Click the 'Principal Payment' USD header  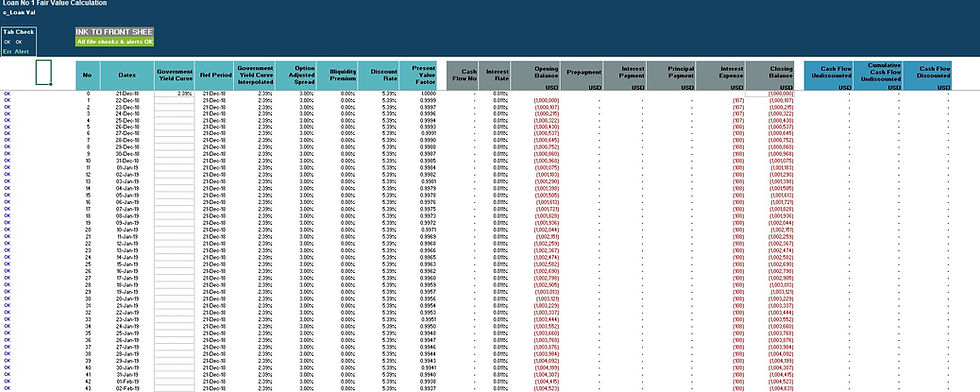point(671,76)
